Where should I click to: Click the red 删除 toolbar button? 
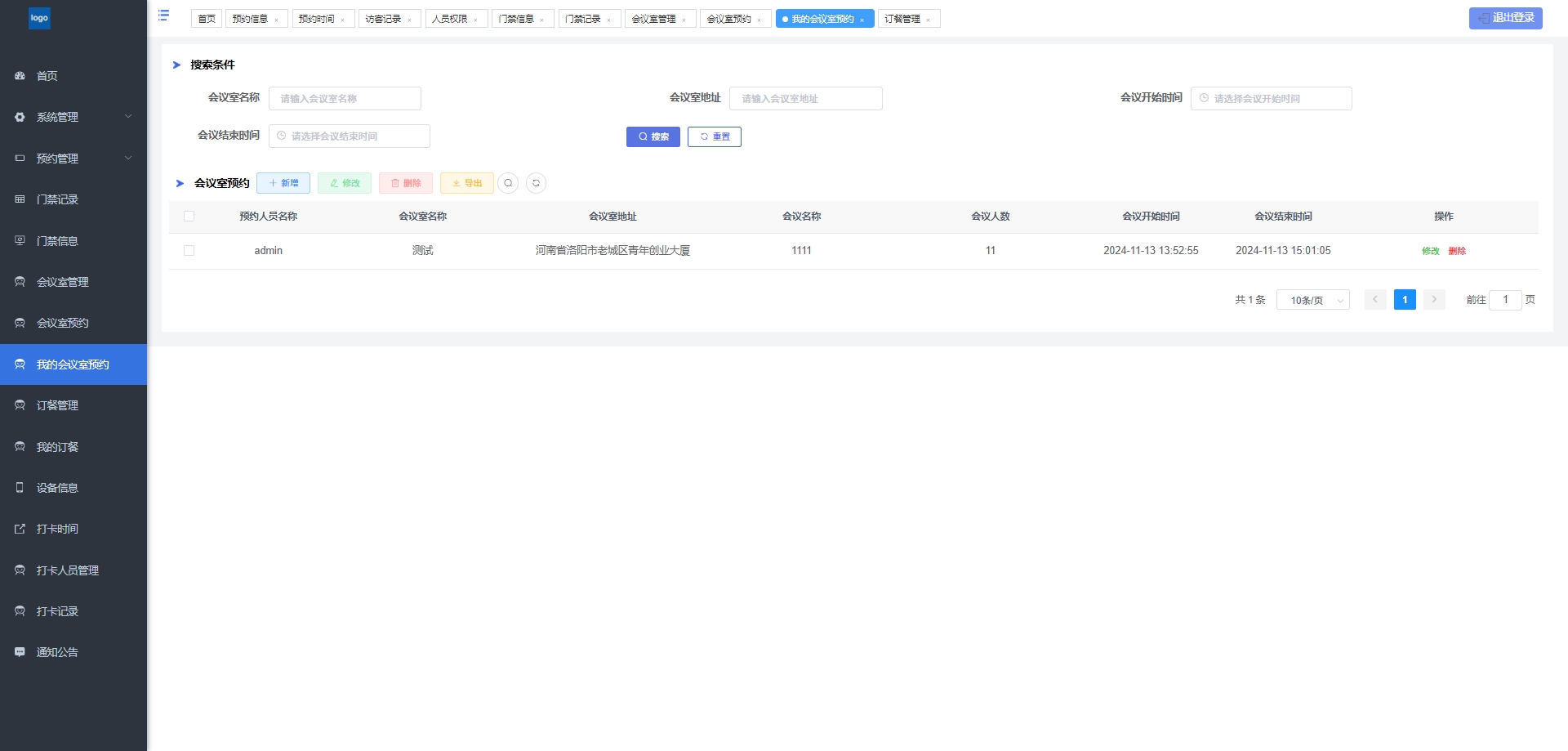(x=406, y=183)
